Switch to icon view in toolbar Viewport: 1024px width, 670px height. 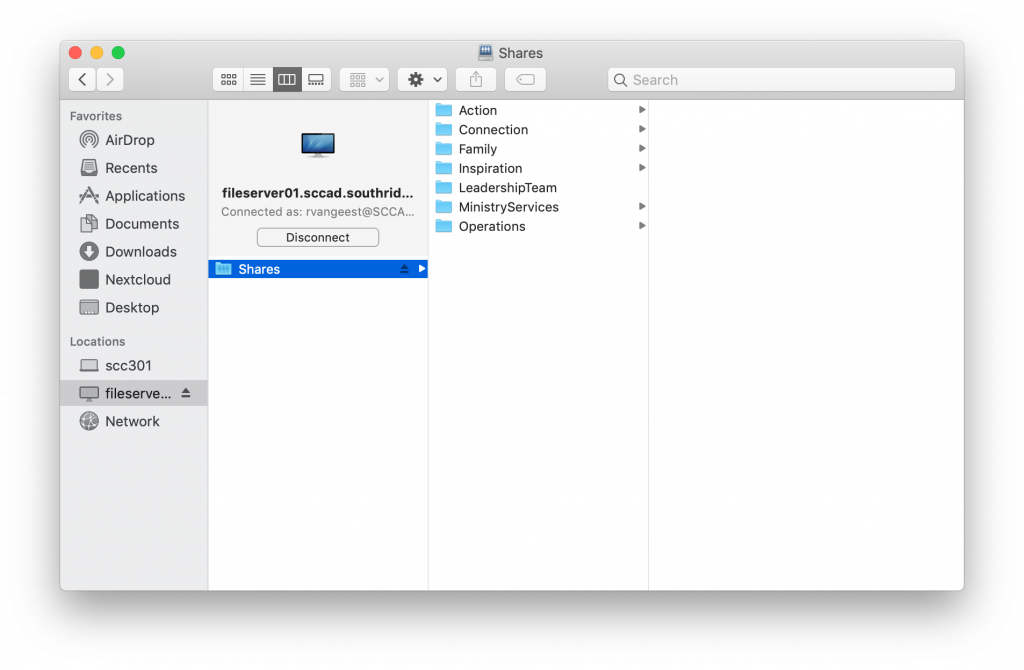tap(228, 80)
